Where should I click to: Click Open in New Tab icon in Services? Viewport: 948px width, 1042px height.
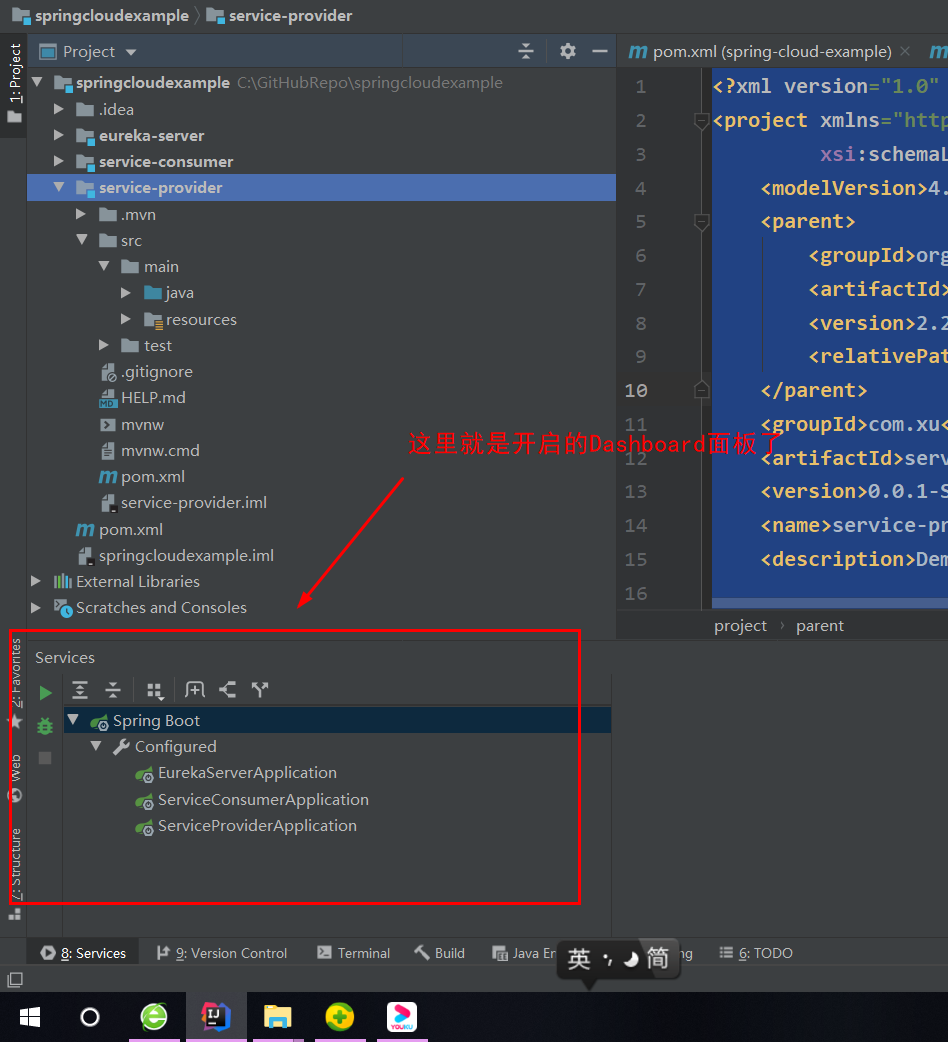pyautogui.click(x=195, y=690)
